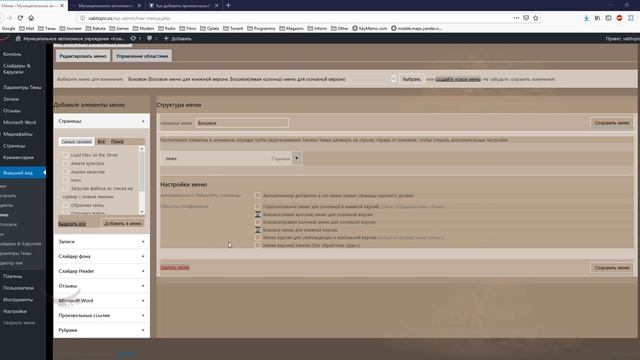The width and height of the screenshot is (640, 360).
Task: Enable auto-add new top-level pages checkbox
Action: coord(258,196)
